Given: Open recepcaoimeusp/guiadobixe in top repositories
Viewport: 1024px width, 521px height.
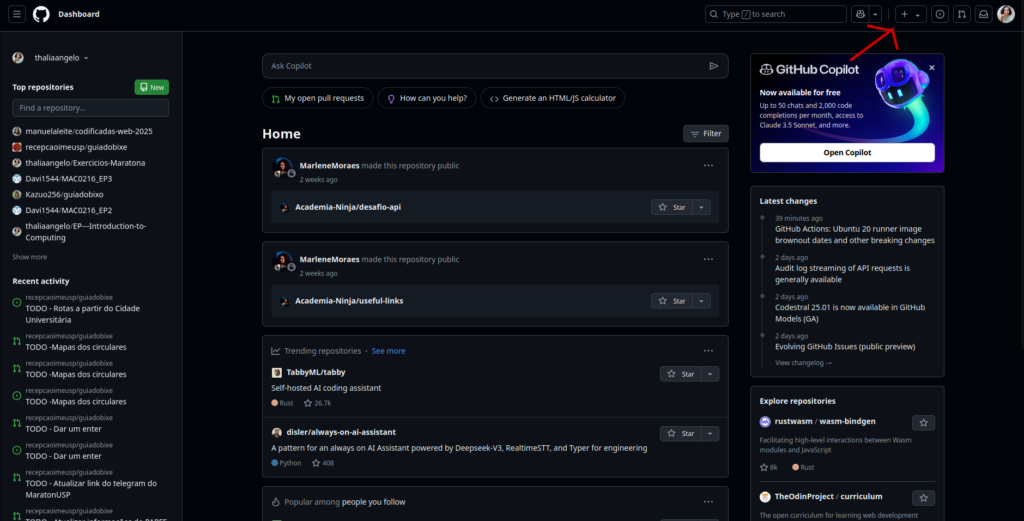Looking at the screenshot, I should 76,147.
